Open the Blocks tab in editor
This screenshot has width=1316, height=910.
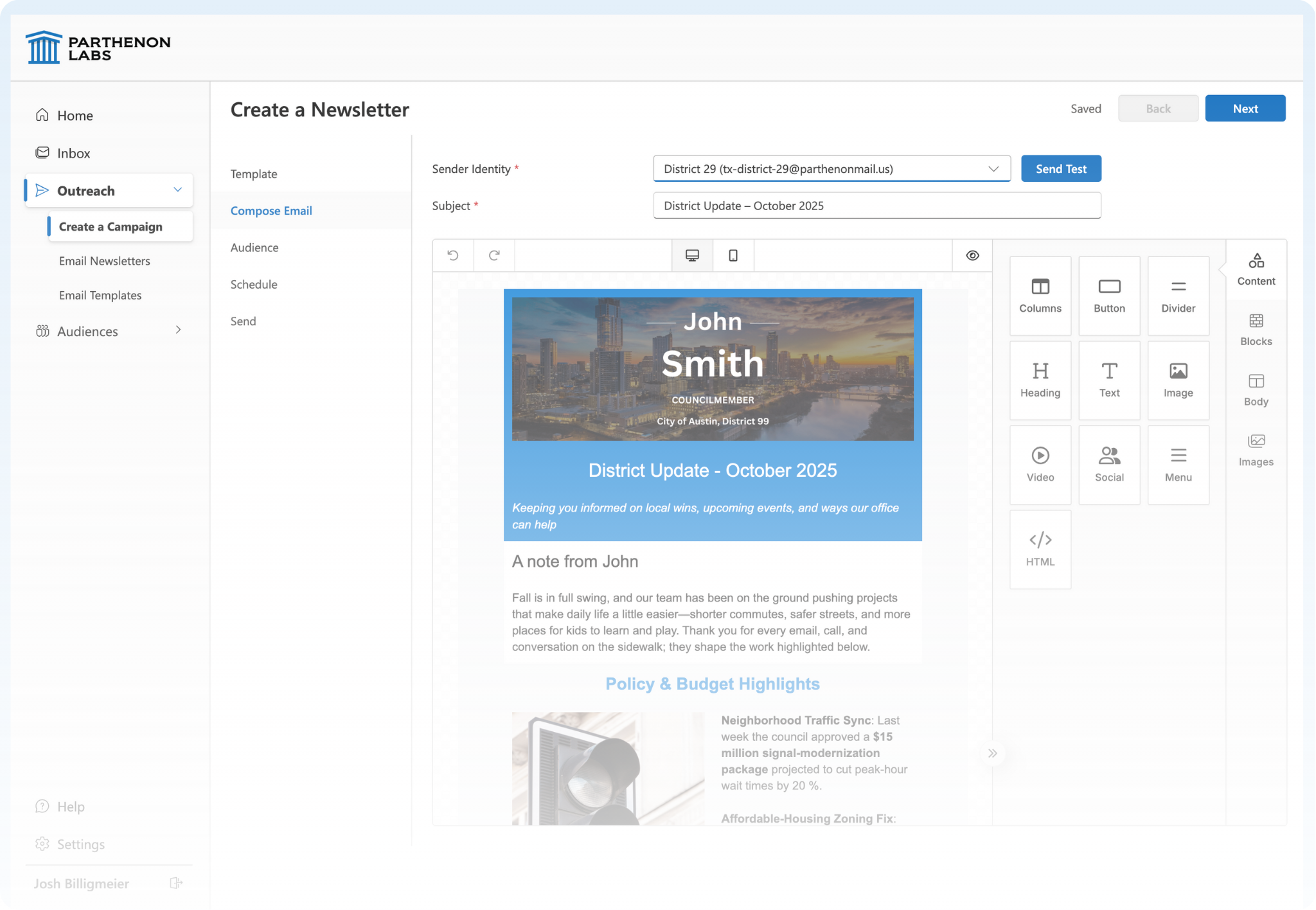pos(1256,330)
